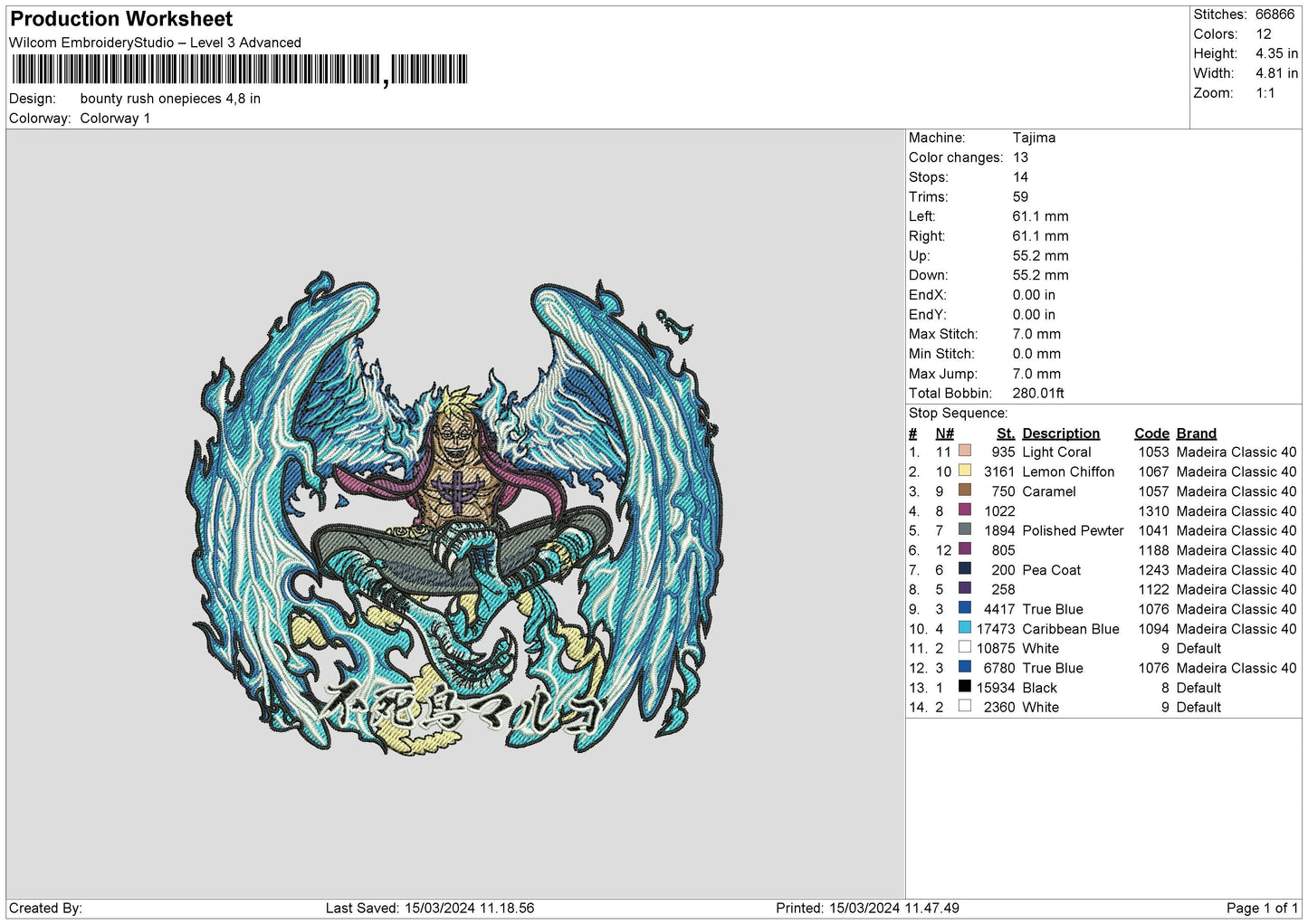
Task: Click the 'St.' column header
Action: coord(1006,433)
